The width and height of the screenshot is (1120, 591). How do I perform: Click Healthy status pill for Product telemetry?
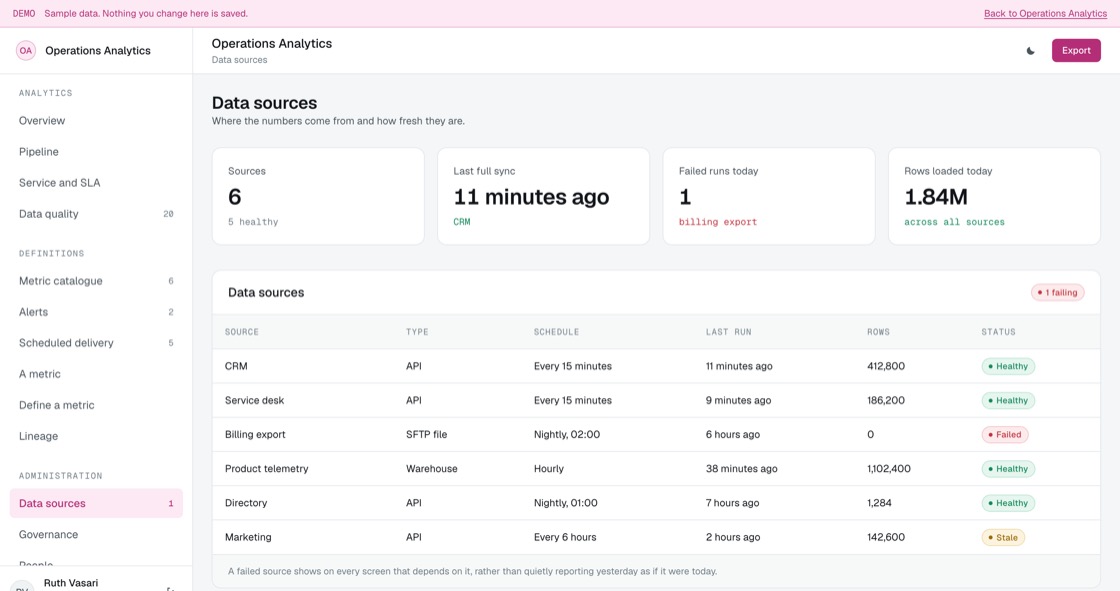click(x=1008, y=470)
